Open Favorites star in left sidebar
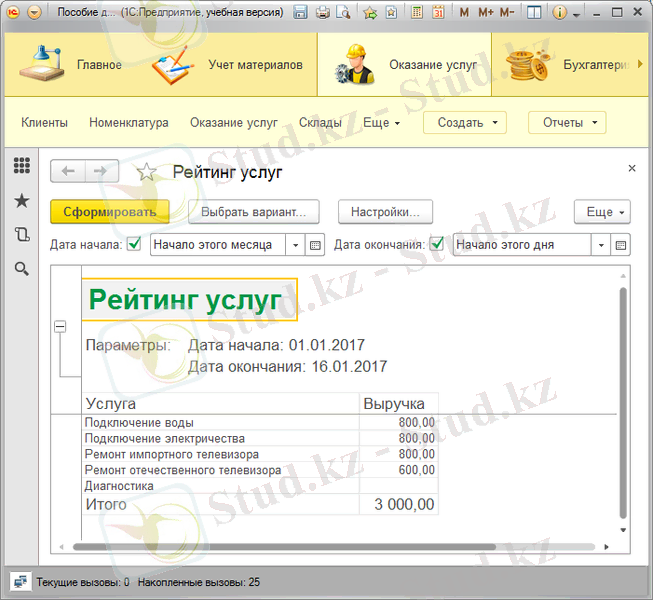653x600 pixels. pyautogui.click(x=22, y=201)
